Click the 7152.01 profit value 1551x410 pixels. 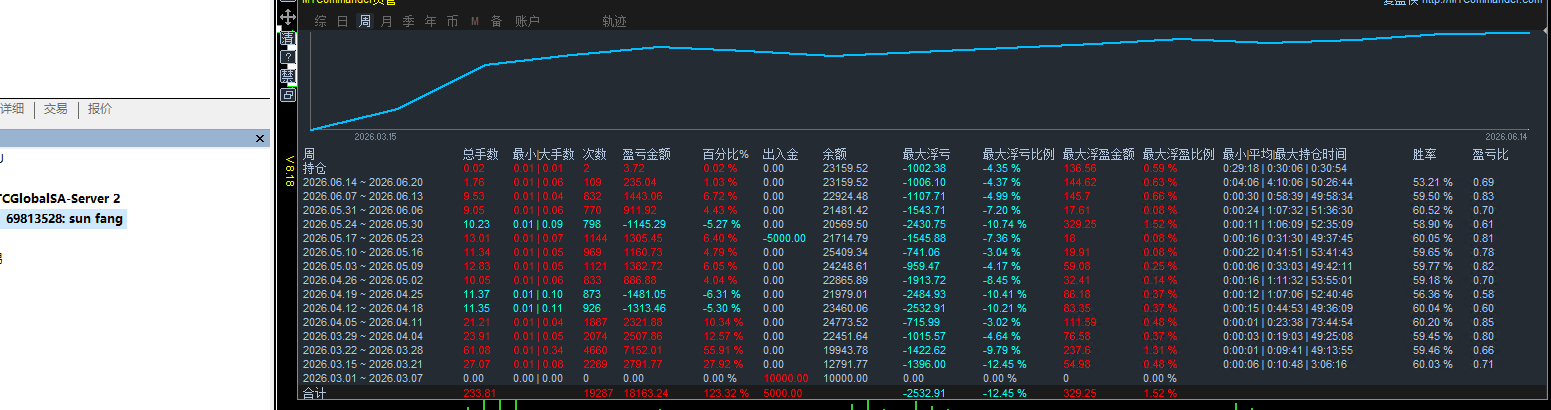pyautogui.click(x=641, y=350)
